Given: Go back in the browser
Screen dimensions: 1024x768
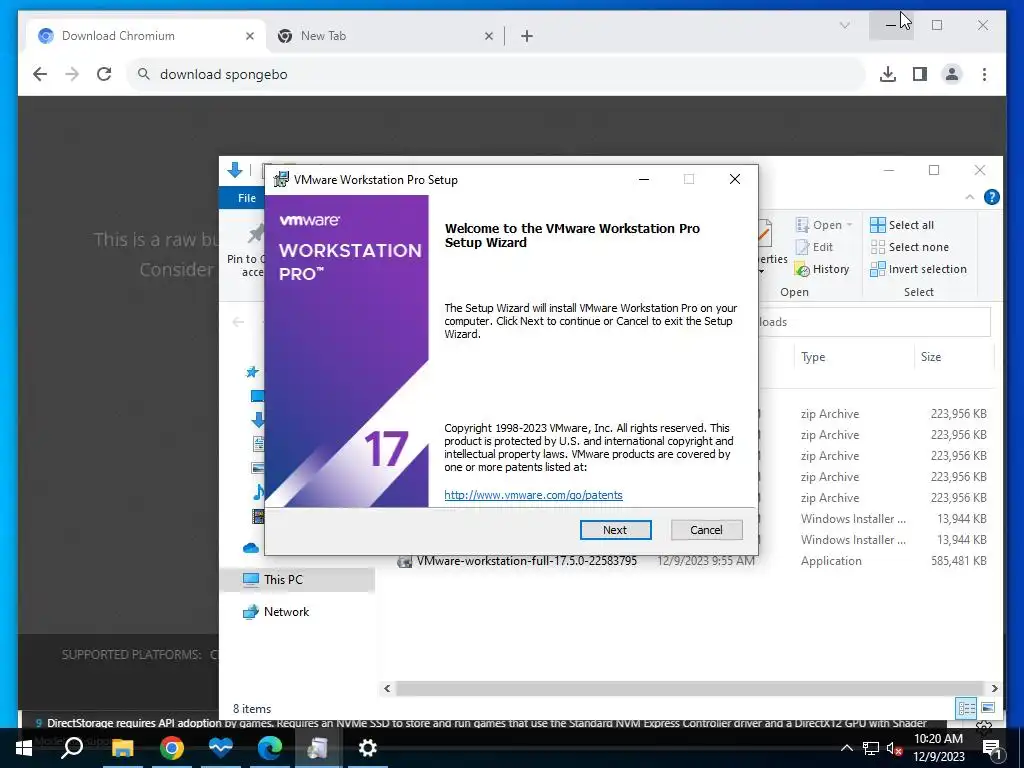Looking at the screenshot, I should pos(40,74).
